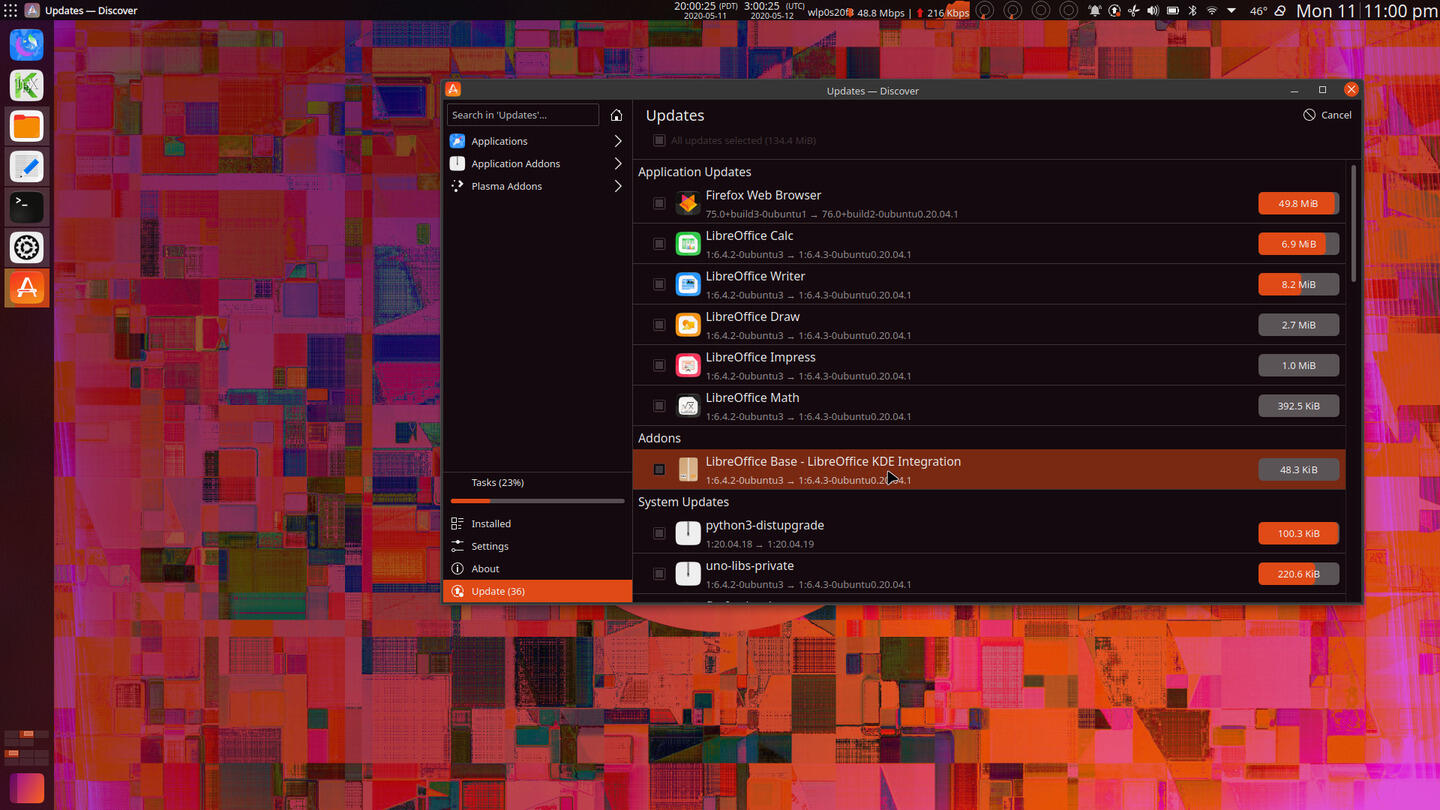Click the LibreOffice Math icon
The width and height of the screenshot is (1440, 810).
click(x=688, y=406)
